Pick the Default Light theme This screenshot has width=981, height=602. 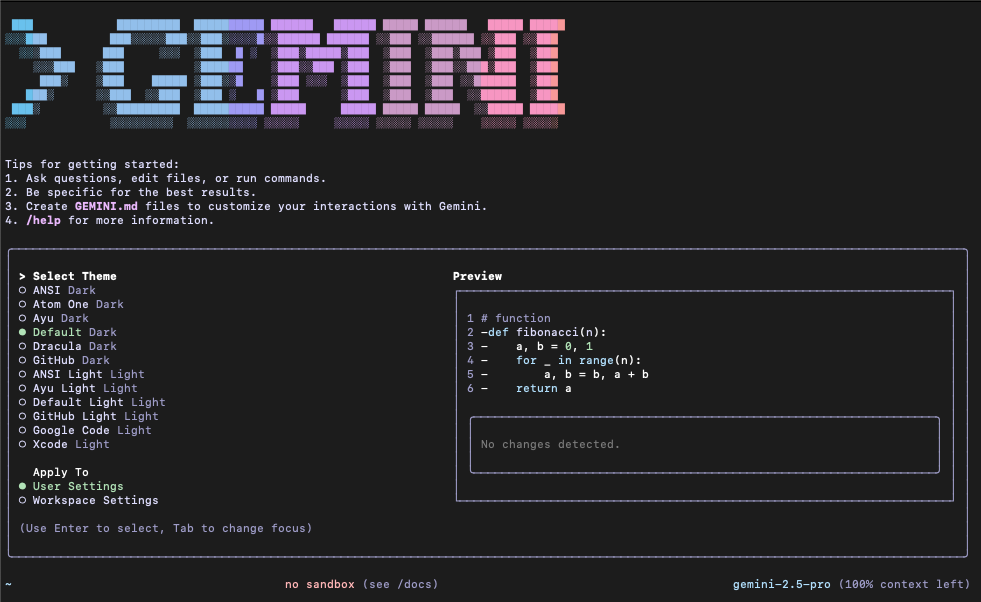[93, 402]
